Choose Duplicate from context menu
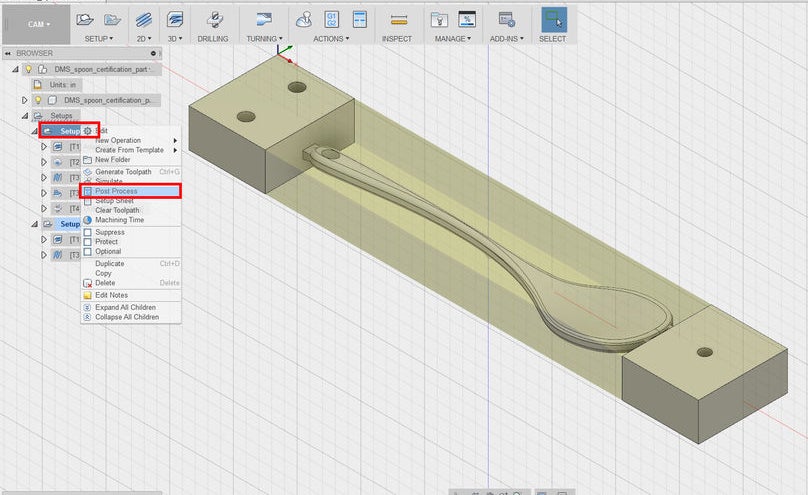Screen dimensions: 808x495 (x=131, y=264)
